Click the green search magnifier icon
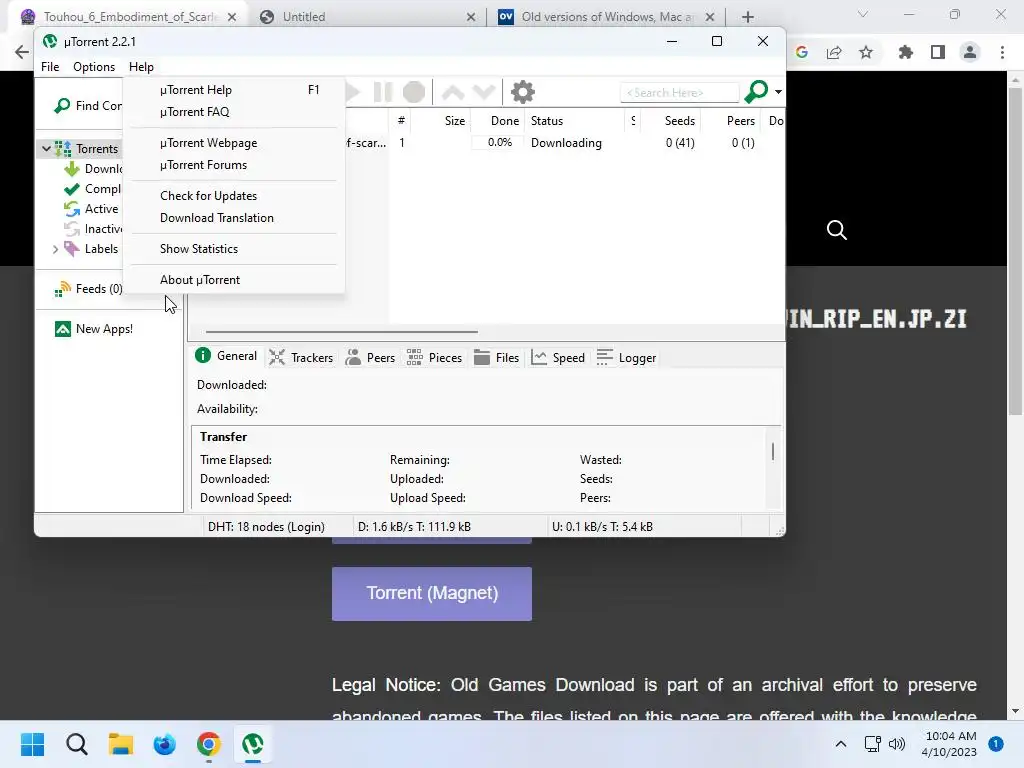The height and width of the screenshot is (768, 1024). 756,91
